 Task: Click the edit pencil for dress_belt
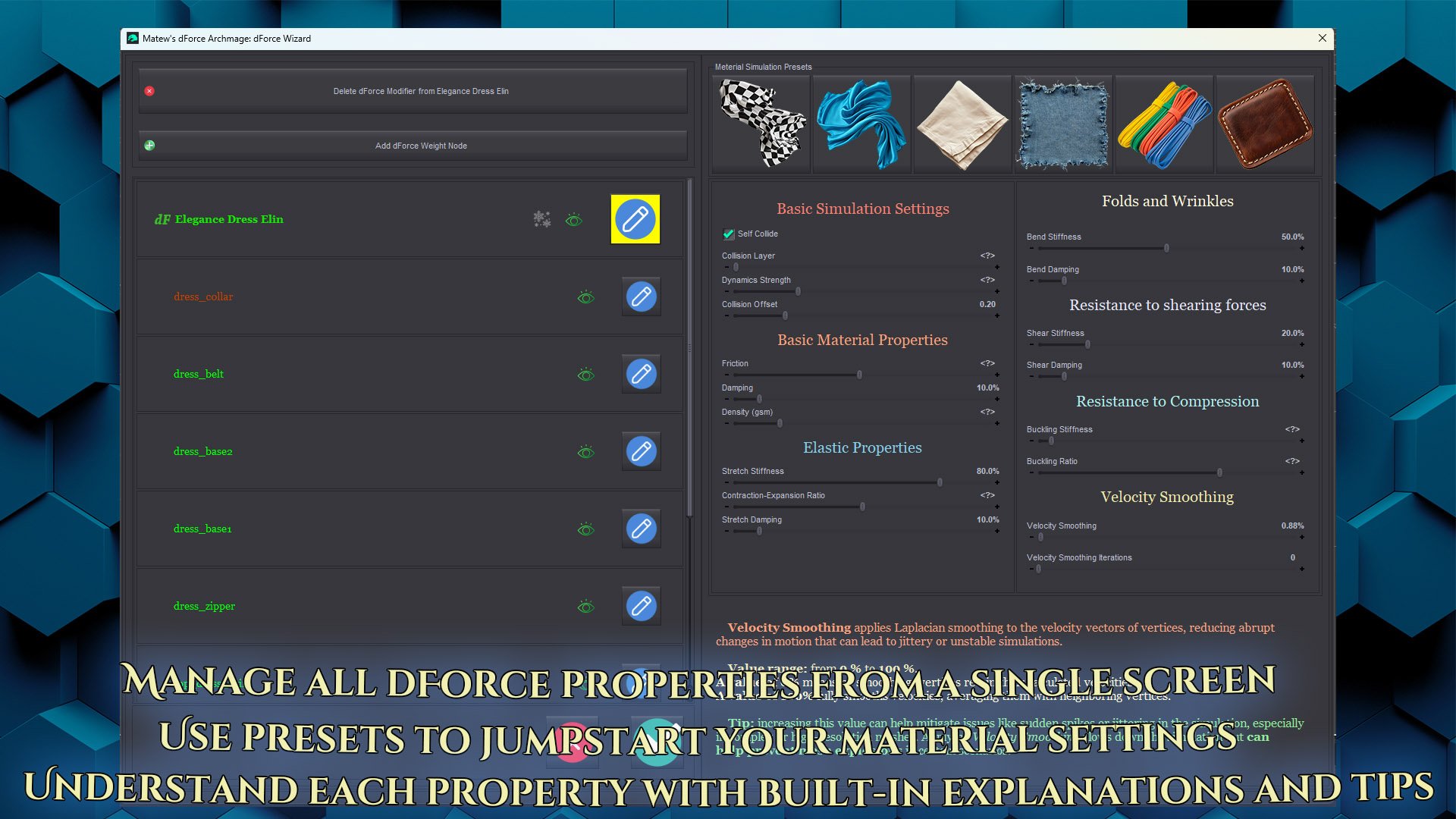[641, 374]
